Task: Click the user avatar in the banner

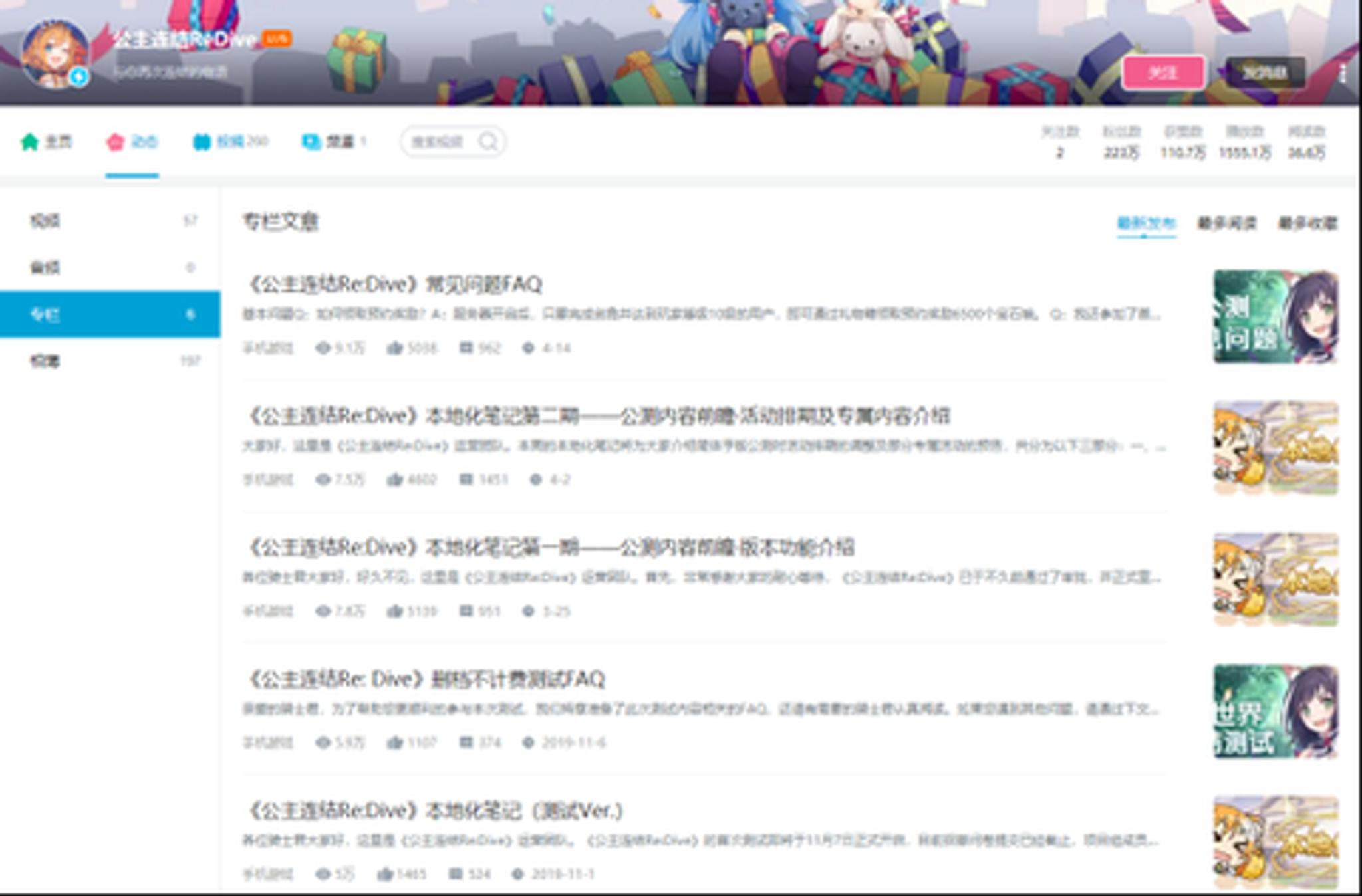Action: [55, 53]
